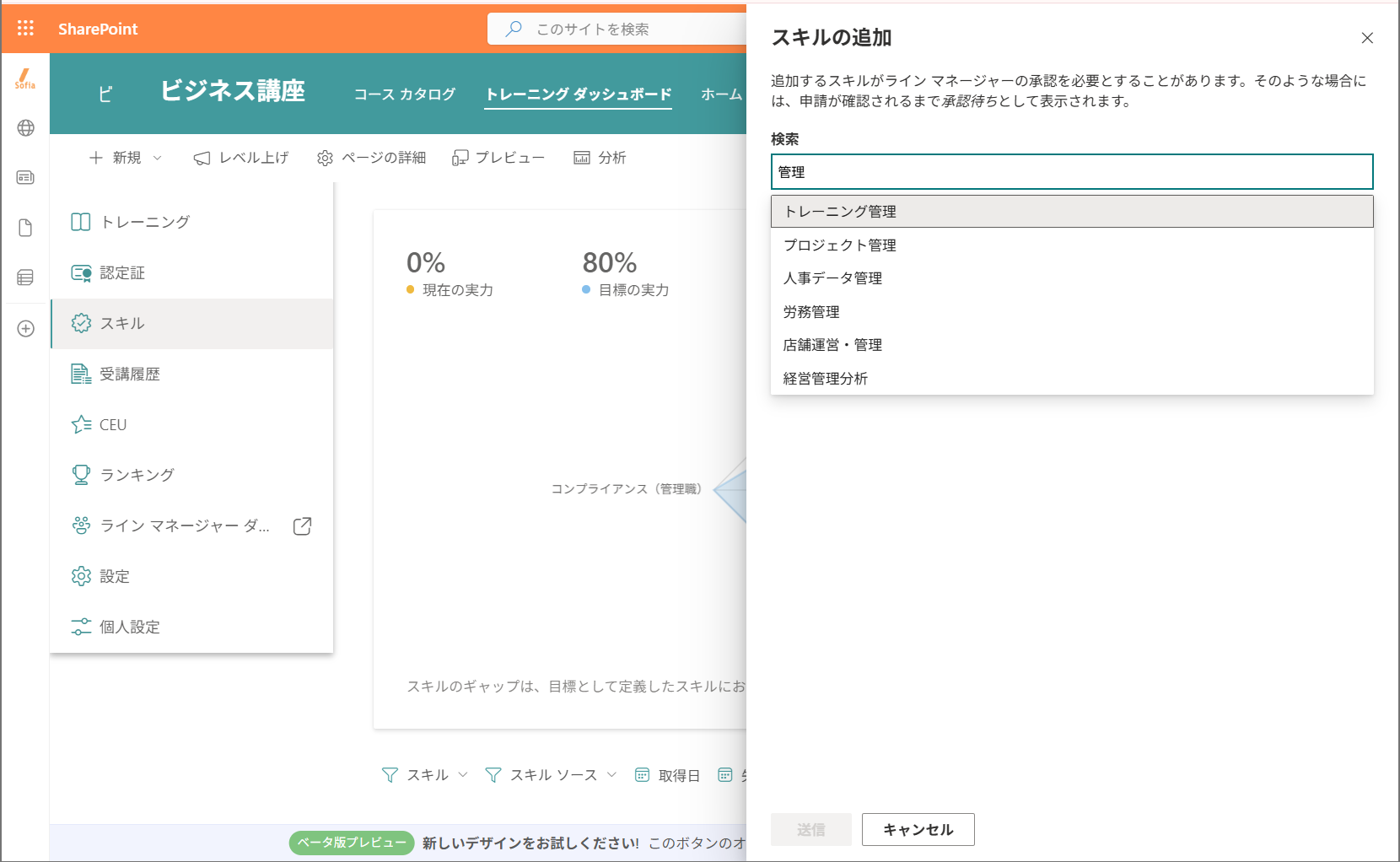Click the search magnifier icon

tap(513, 29)
